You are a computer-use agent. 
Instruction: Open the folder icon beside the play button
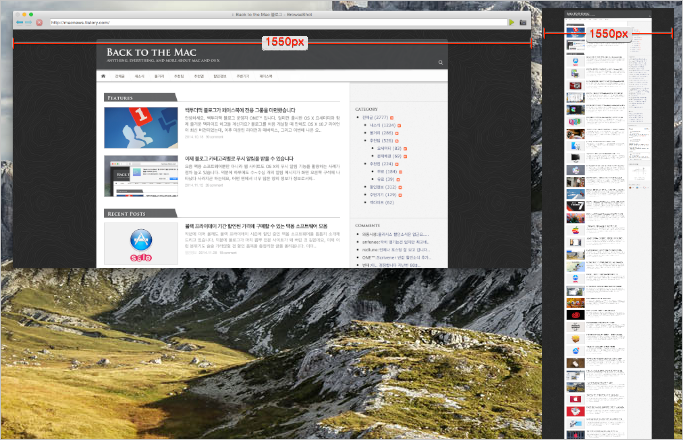pyautogui.click(x=523, y=22)
